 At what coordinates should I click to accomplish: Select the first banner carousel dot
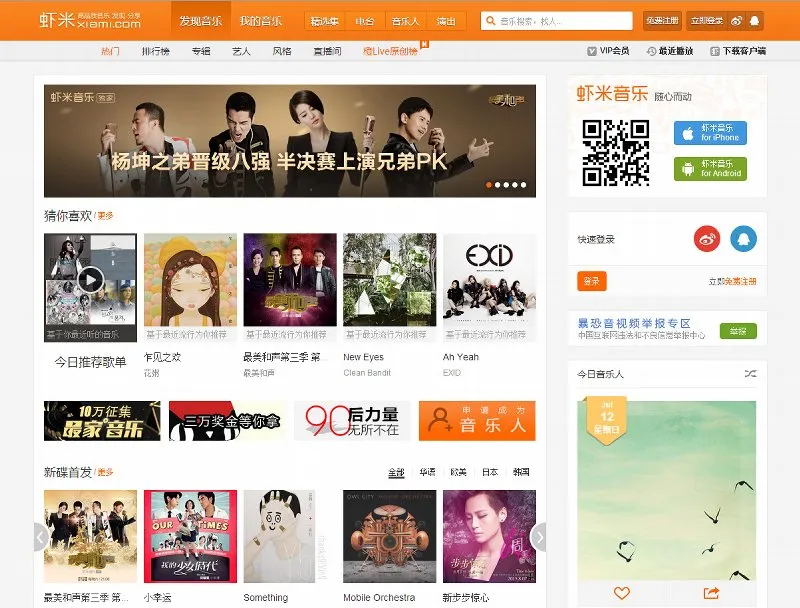tap(489, 185)
